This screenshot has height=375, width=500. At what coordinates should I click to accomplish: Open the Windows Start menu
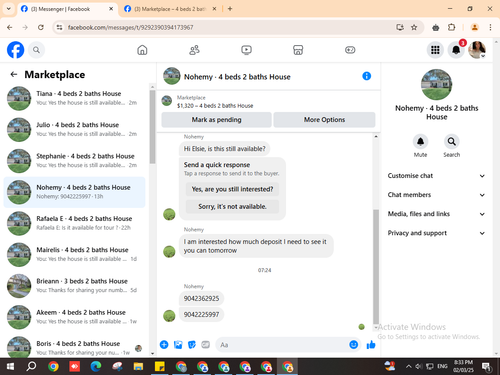[10, 367]
